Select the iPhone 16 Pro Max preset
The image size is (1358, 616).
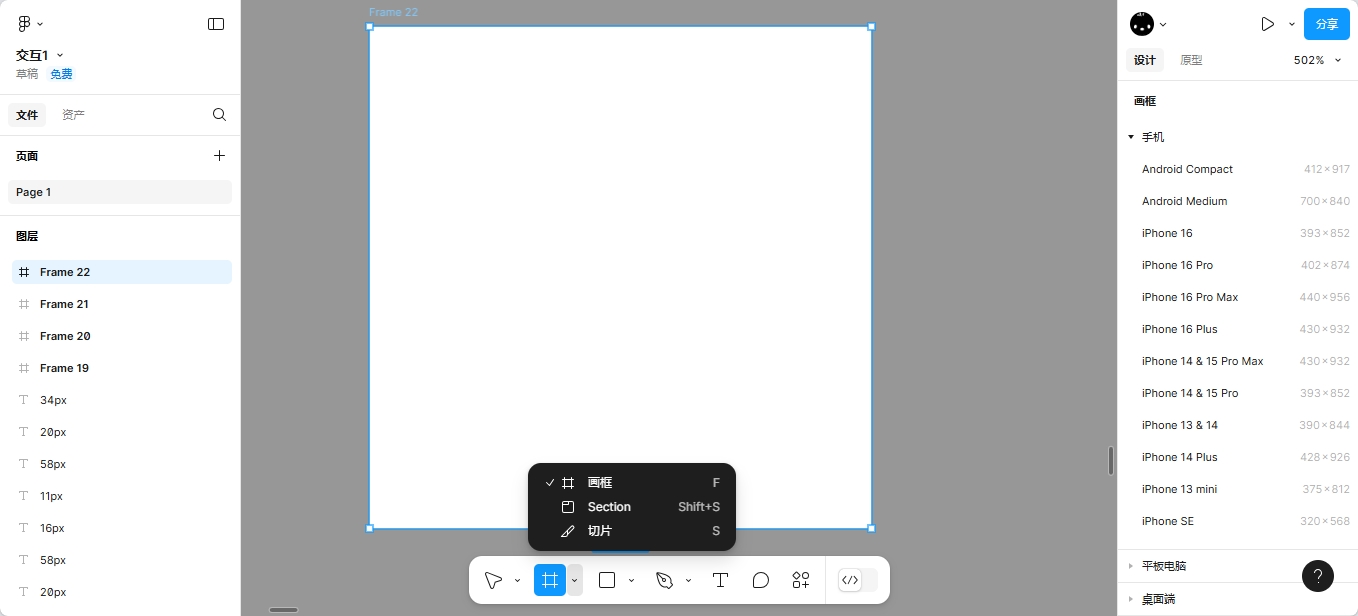point(1190,297)
